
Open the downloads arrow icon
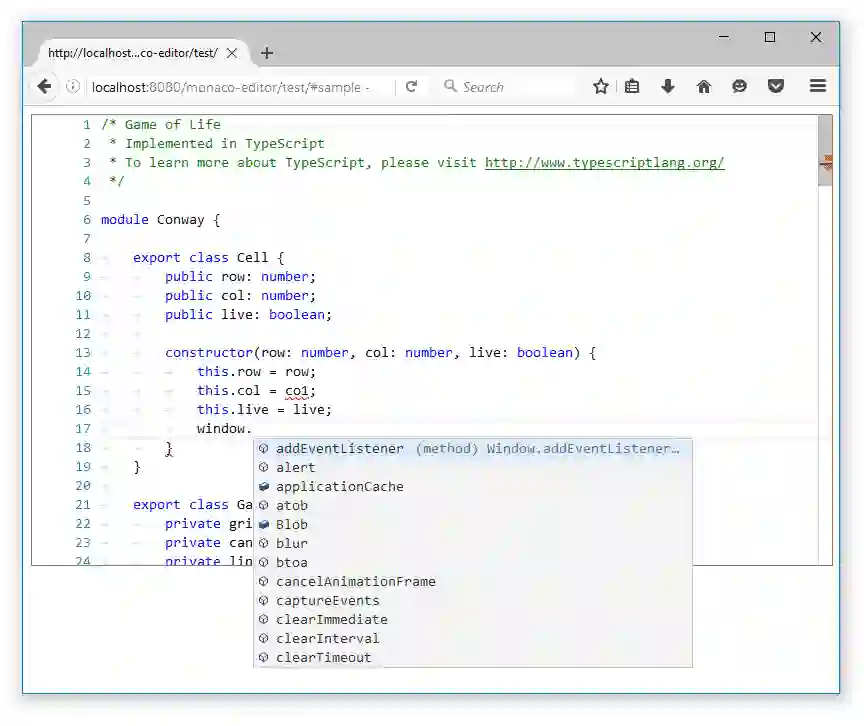point(668,86)
